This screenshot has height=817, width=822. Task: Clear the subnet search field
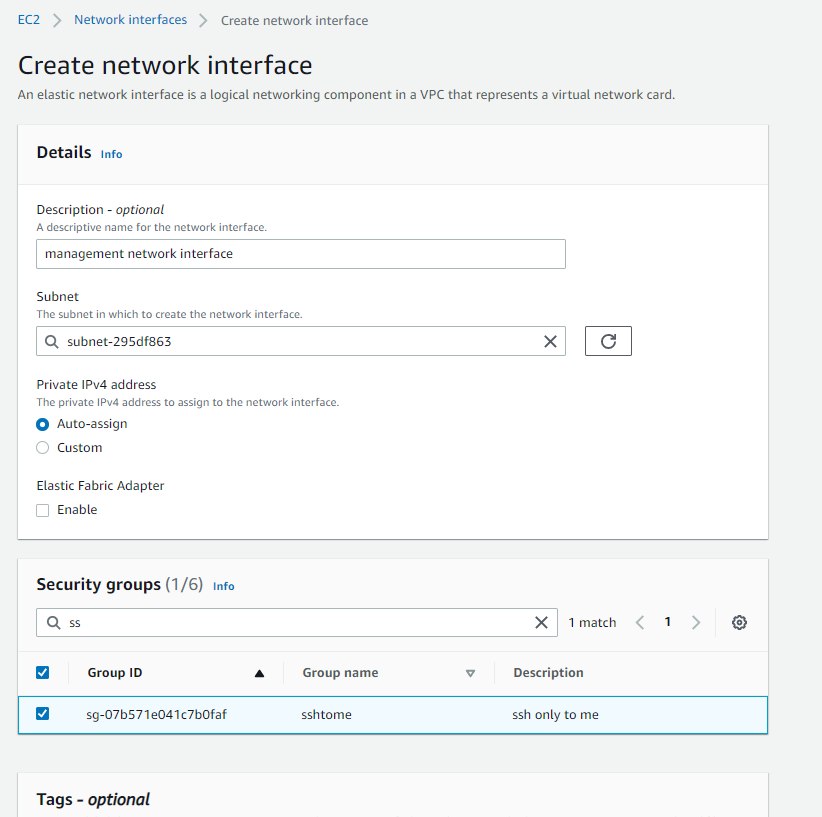550,341
